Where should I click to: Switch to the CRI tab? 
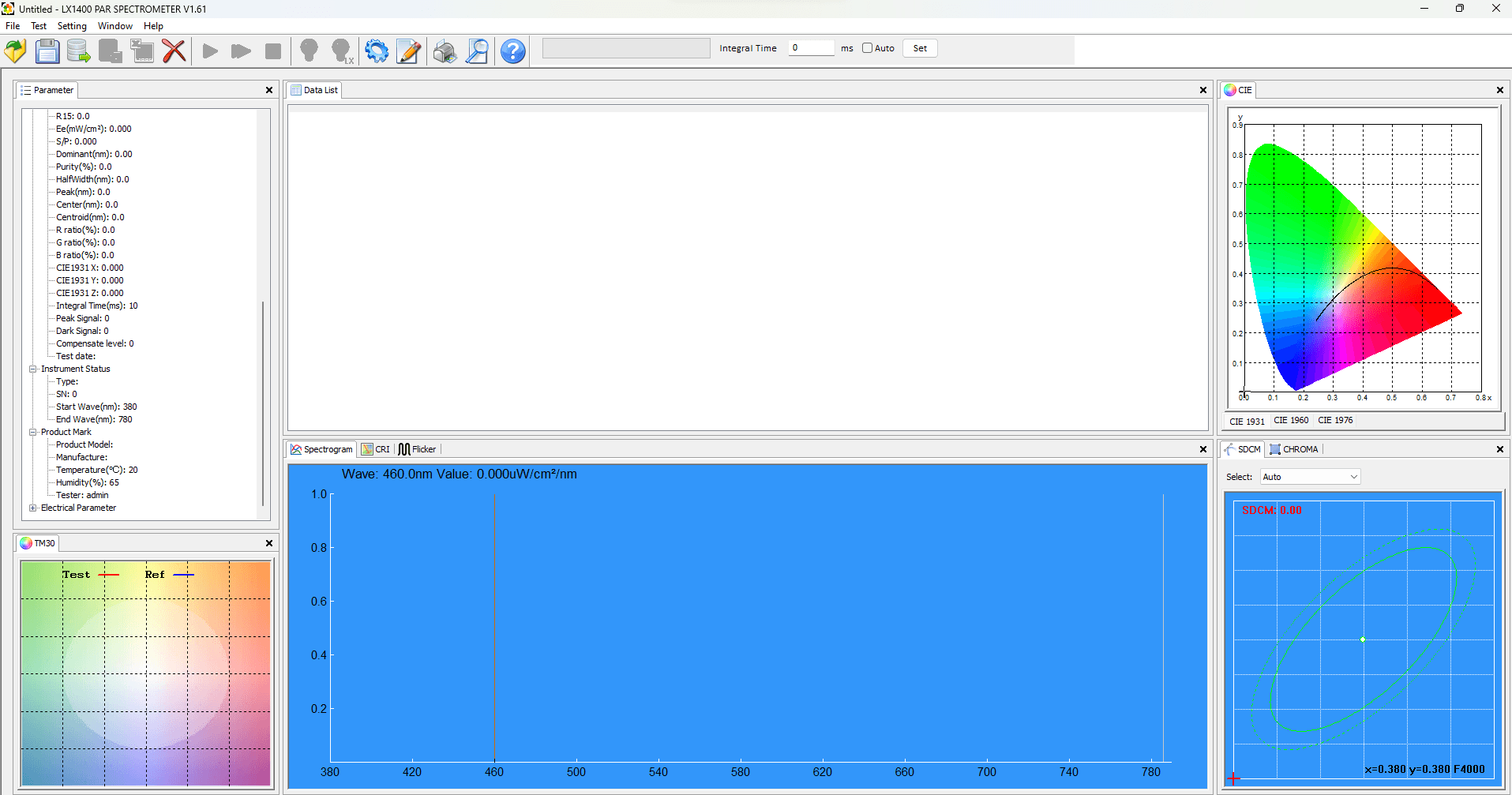click(376, 449)
